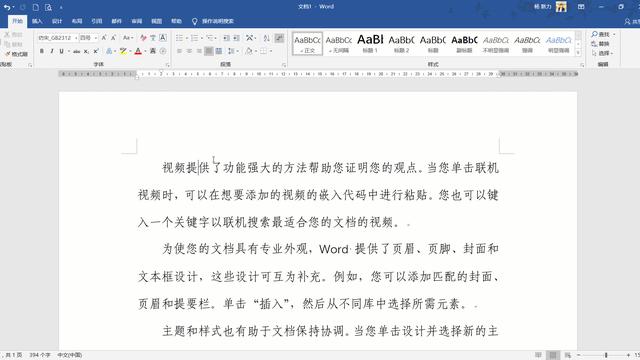Screen dimensions: 640x360
Task: Open the References ribbon tab
Action: 97,21
